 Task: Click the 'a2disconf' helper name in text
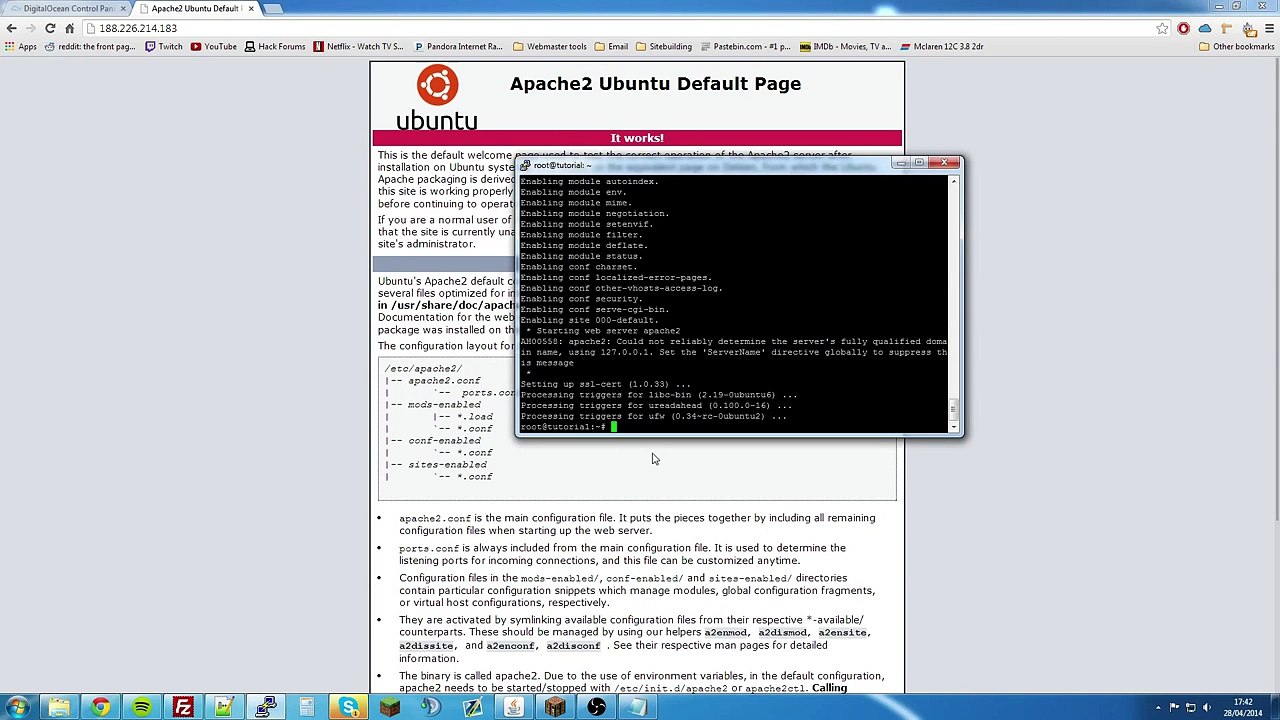[x=573, y=646]
